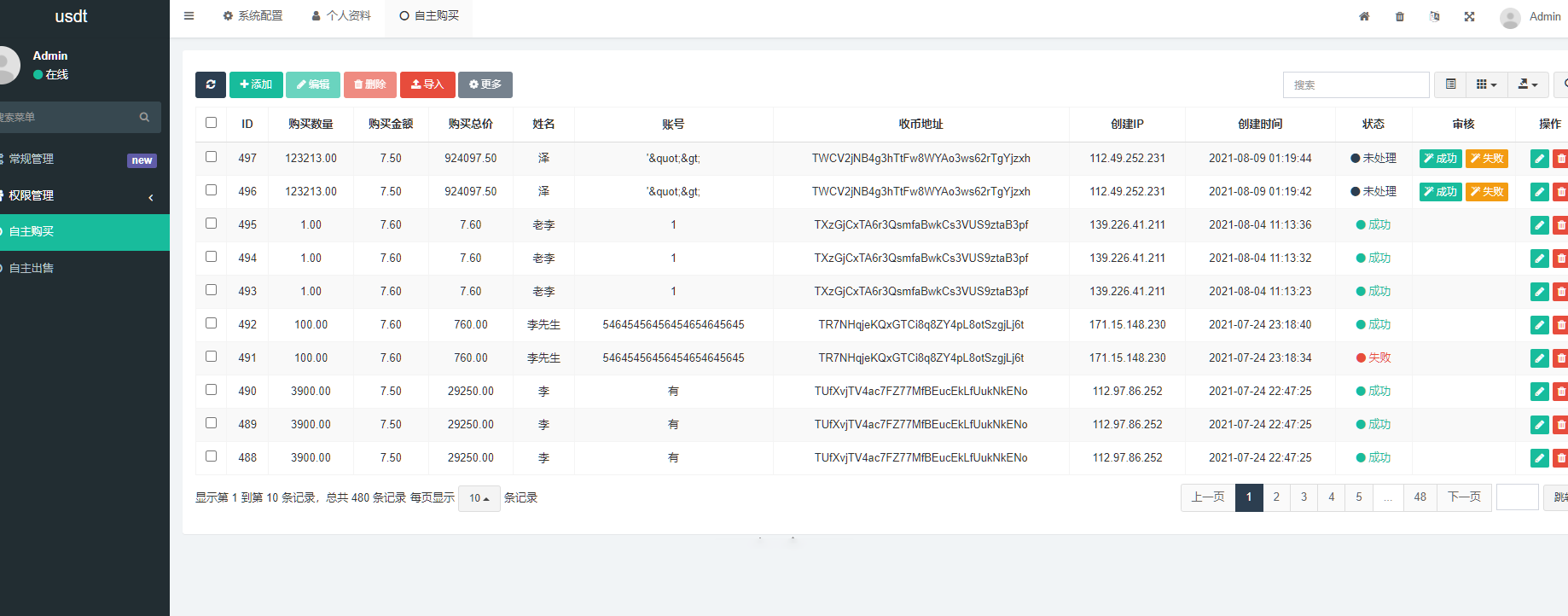Click the green edit pencil icon for row 497

1539,159
